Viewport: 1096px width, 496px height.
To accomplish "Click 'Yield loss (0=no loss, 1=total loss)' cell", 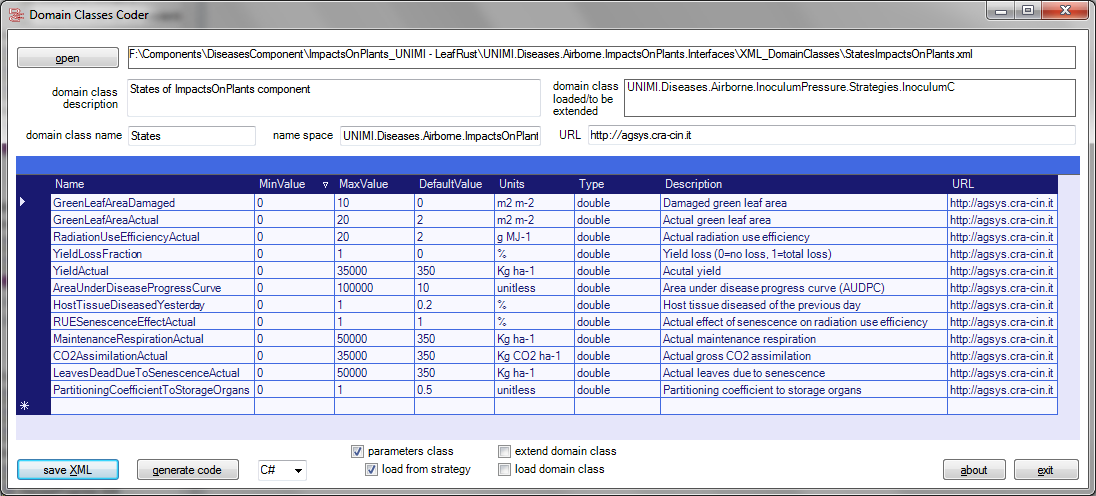I will (x=803, y=254).
